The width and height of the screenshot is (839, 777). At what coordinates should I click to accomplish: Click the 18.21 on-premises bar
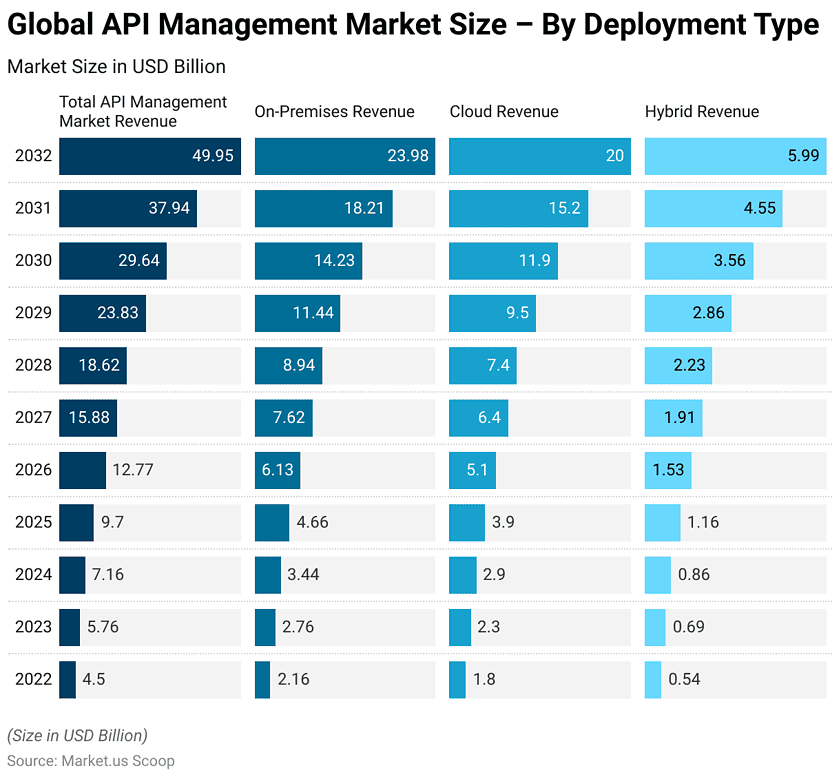324,209
